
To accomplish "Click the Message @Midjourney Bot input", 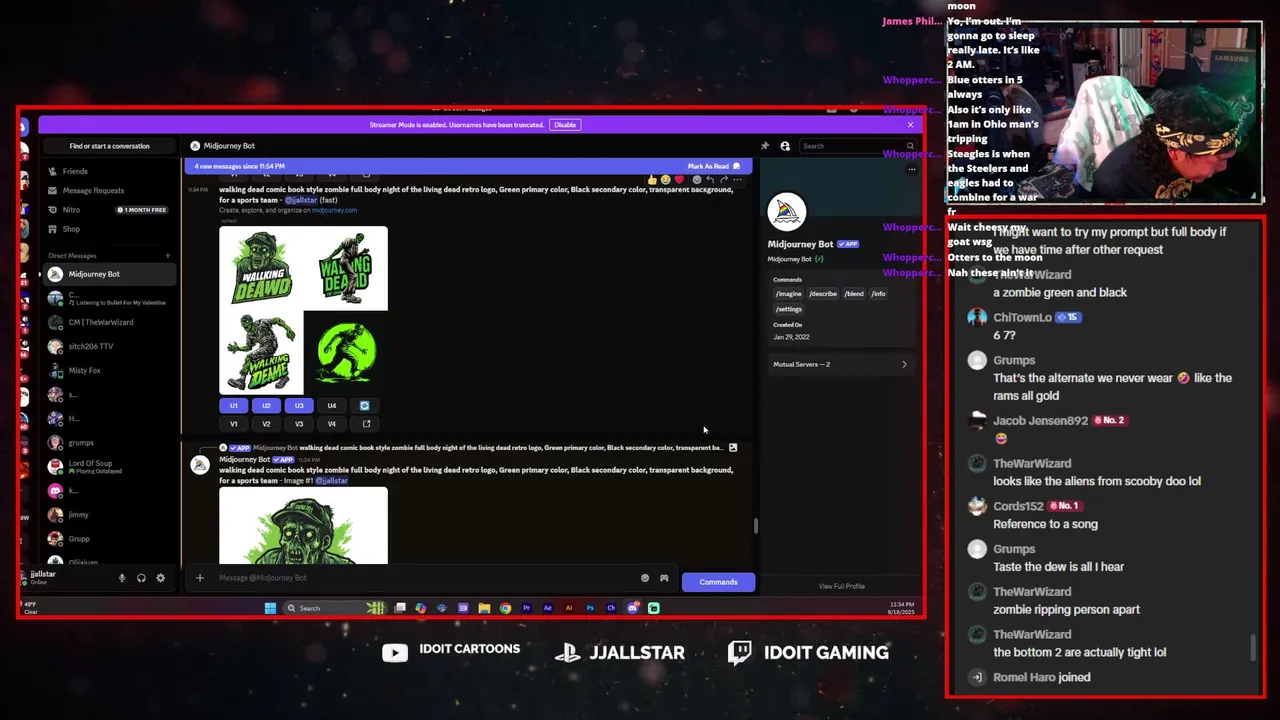I will [425, 578].
